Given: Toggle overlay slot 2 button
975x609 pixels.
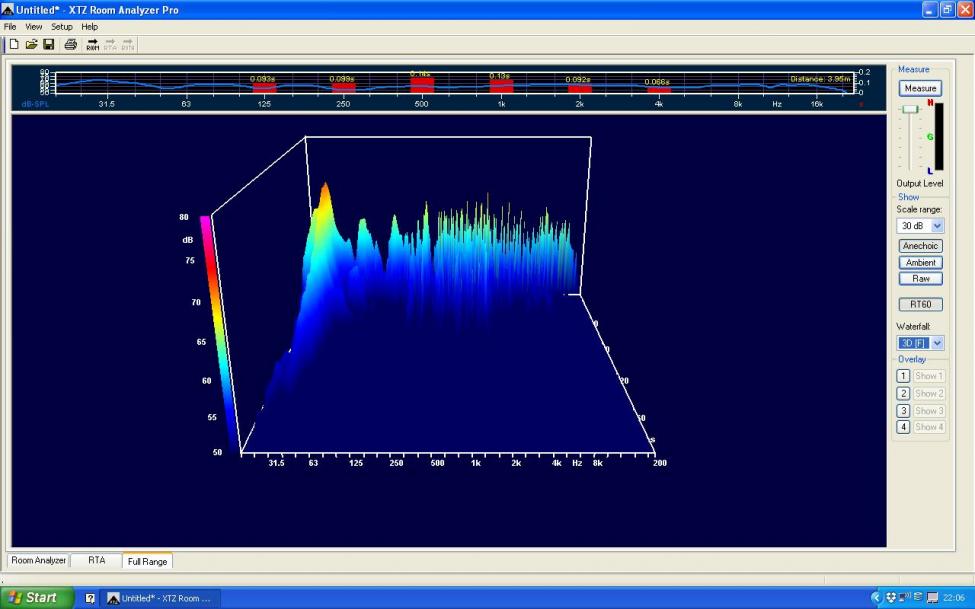Looking at the screenshot, I should 903,393.
